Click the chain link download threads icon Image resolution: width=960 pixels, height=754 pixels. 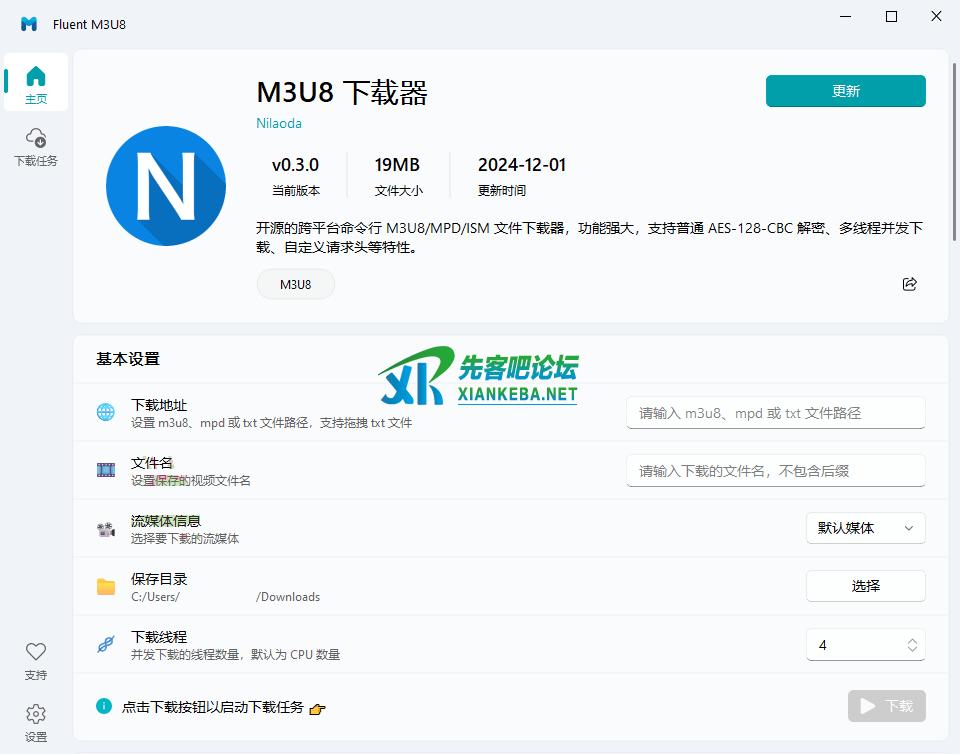(106, 645)
